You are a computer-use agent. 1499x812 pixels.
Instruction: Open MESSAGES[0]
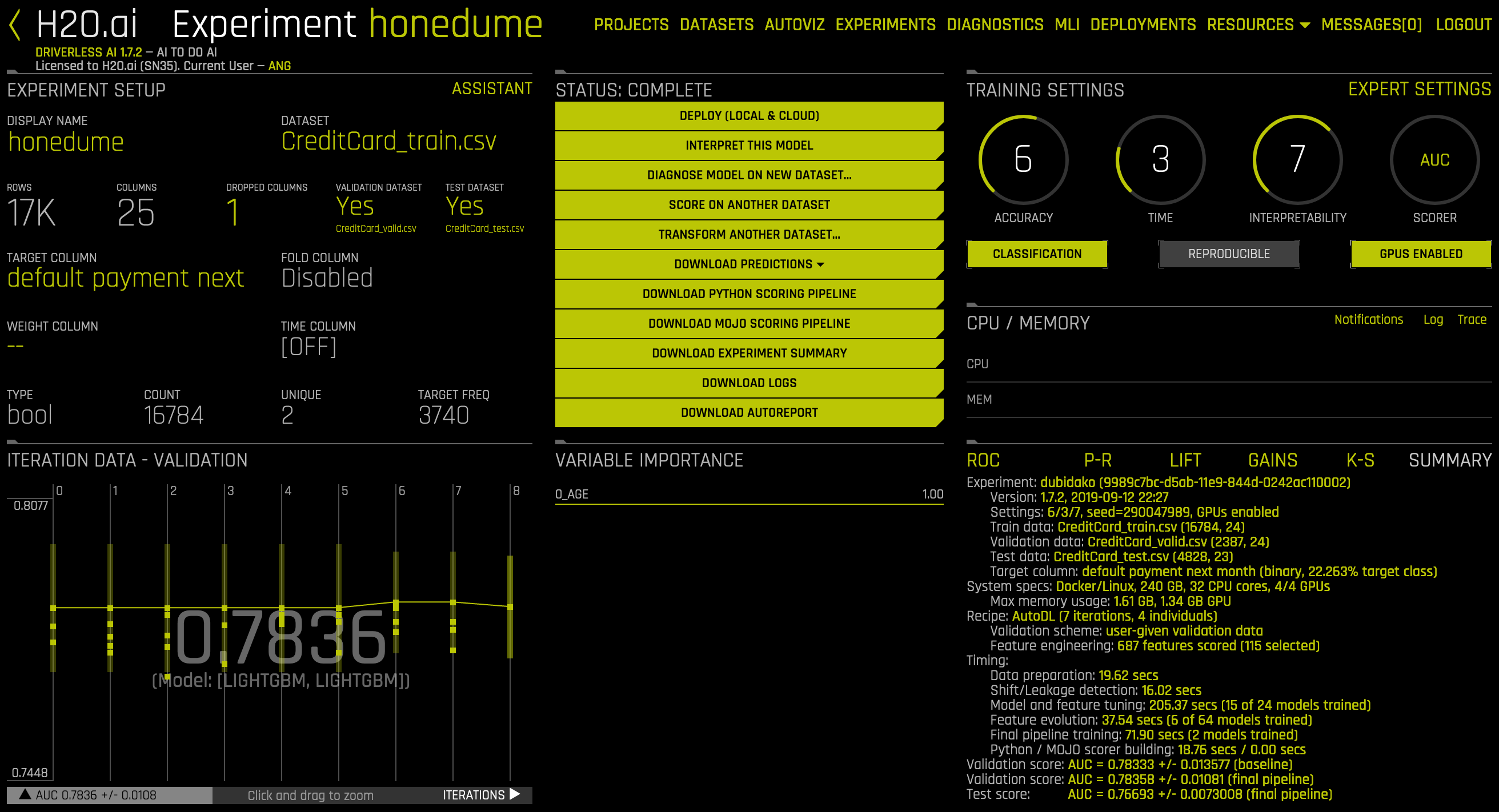coord(1372,25)
